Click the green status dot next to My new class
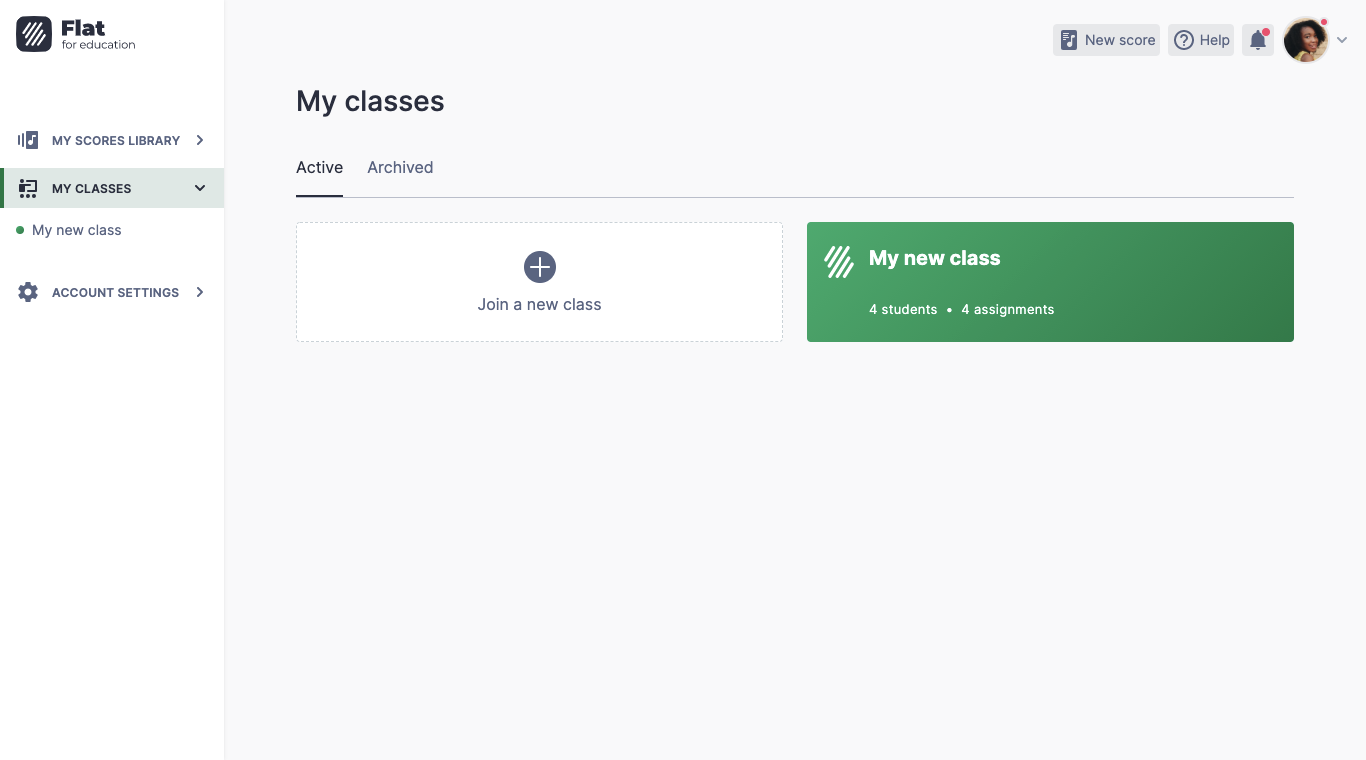 pyautogui.click(x=20, y=230)
